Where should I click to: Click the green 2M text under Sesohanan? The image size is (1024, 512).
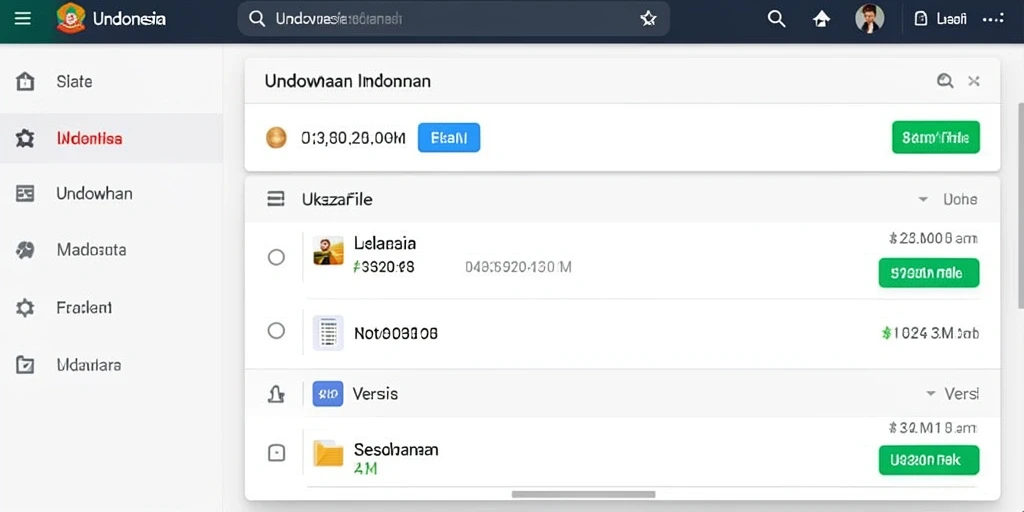(366, 468)
